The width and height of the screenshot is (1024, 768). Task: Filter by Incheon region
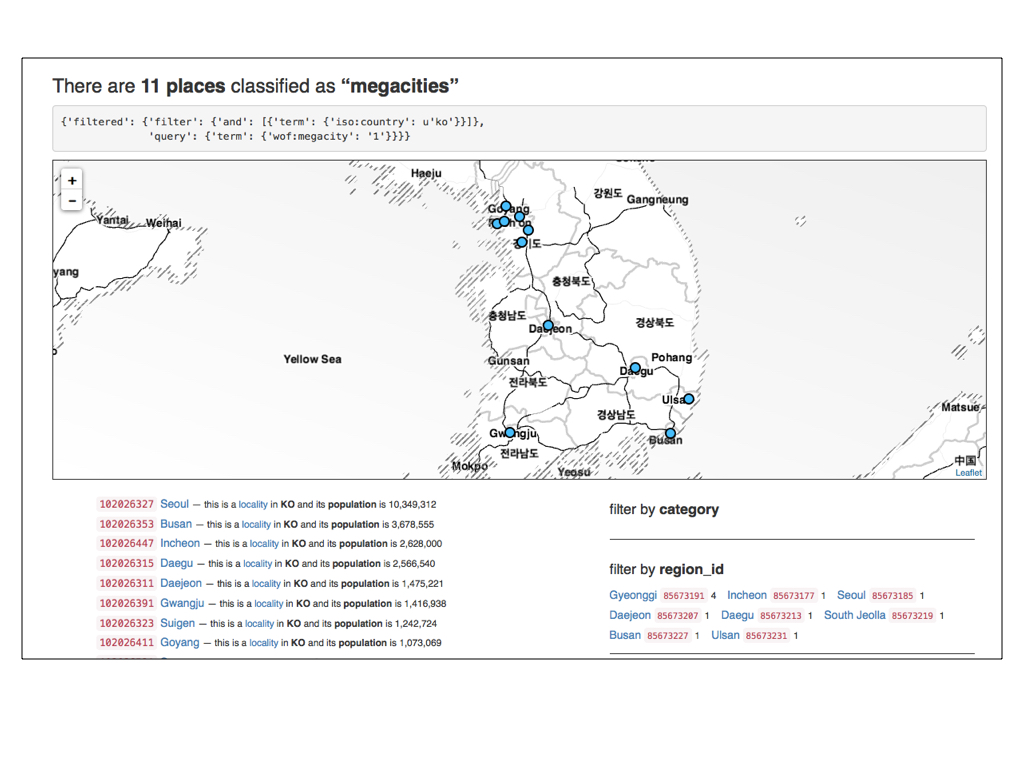(x=746, y=595)
